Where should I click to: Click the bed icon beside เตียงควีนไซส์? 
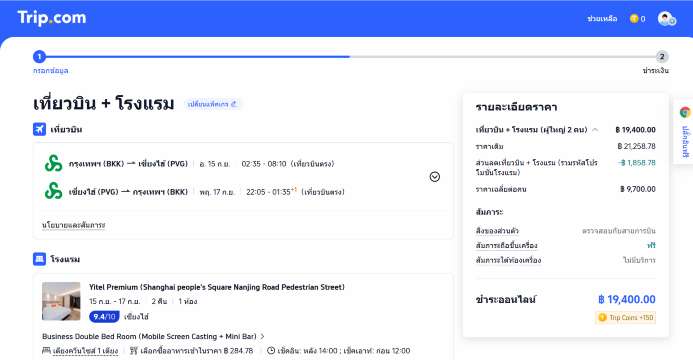tap(46, 351)
